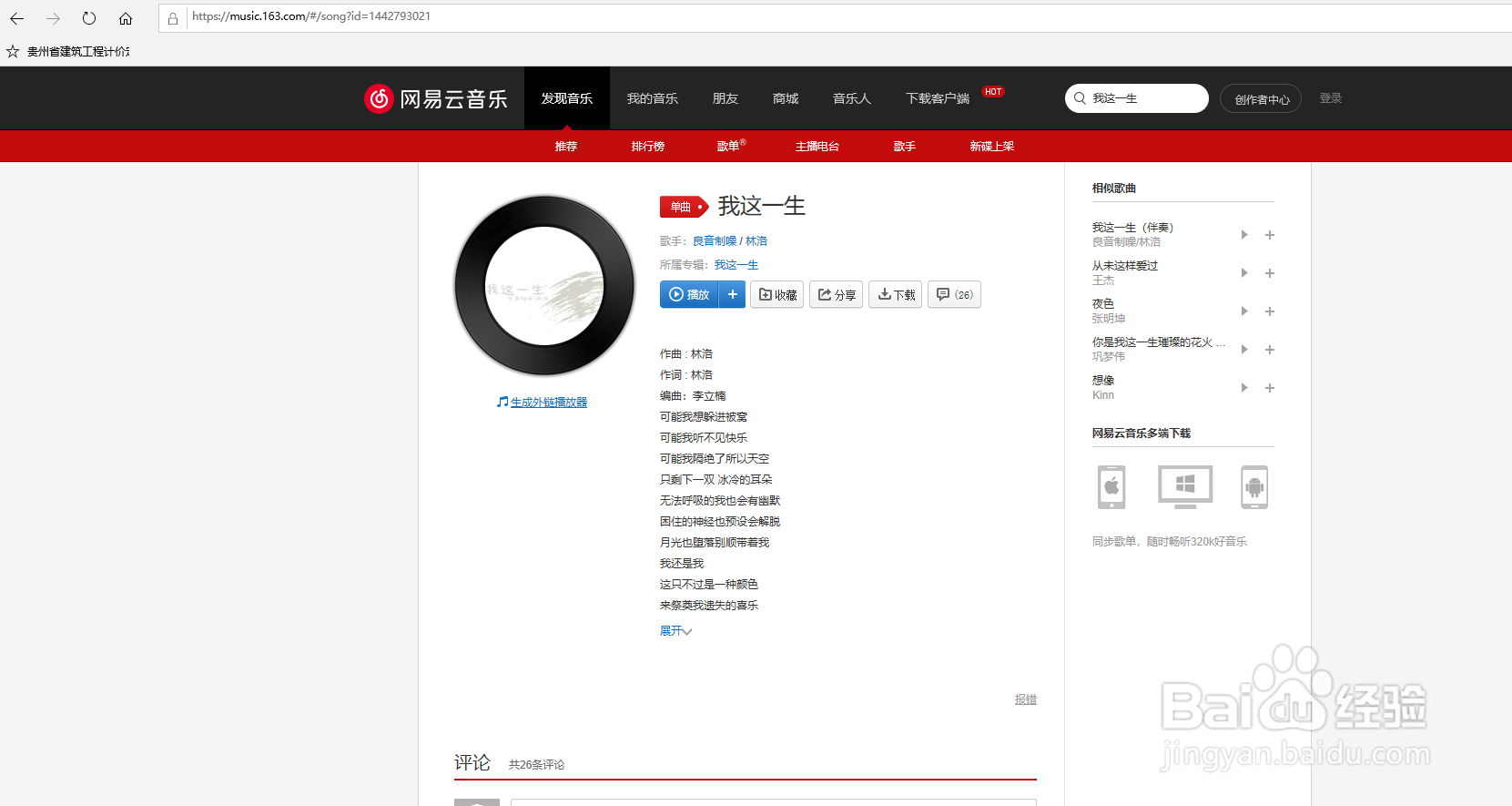The image size is (1512, 806).
Task: Open the 排行榜 sub-navigation item
Action: [x=648, y=147]
